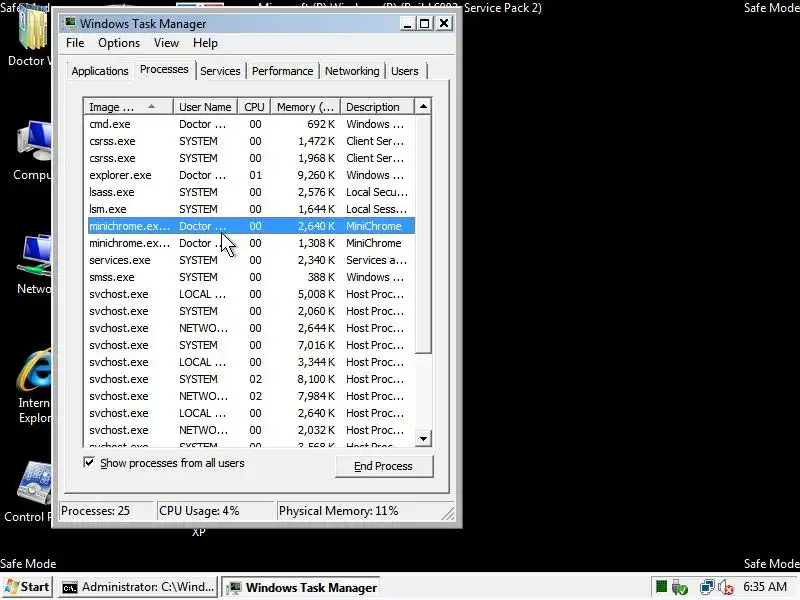Go to the Networking tab
Viewport: 800px width, 600px height.
coord(352,71)
